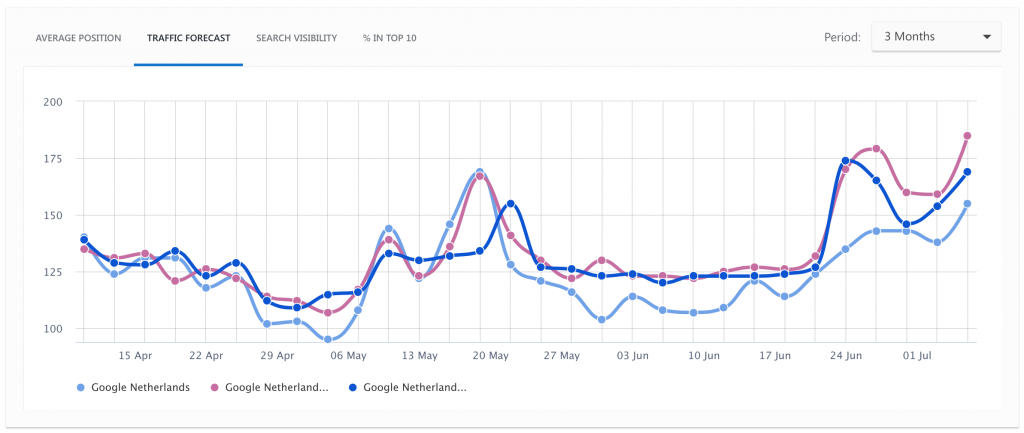The height and width of the screenshot is (433, 1024).
Task: Toggle the pink legend dot
Action: pos(217,387)
